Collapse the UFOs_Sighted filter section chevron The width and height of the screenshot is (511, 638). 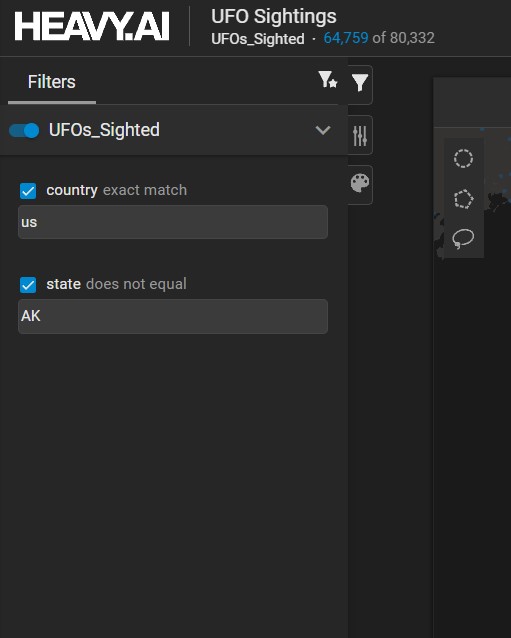pos(323,130)
